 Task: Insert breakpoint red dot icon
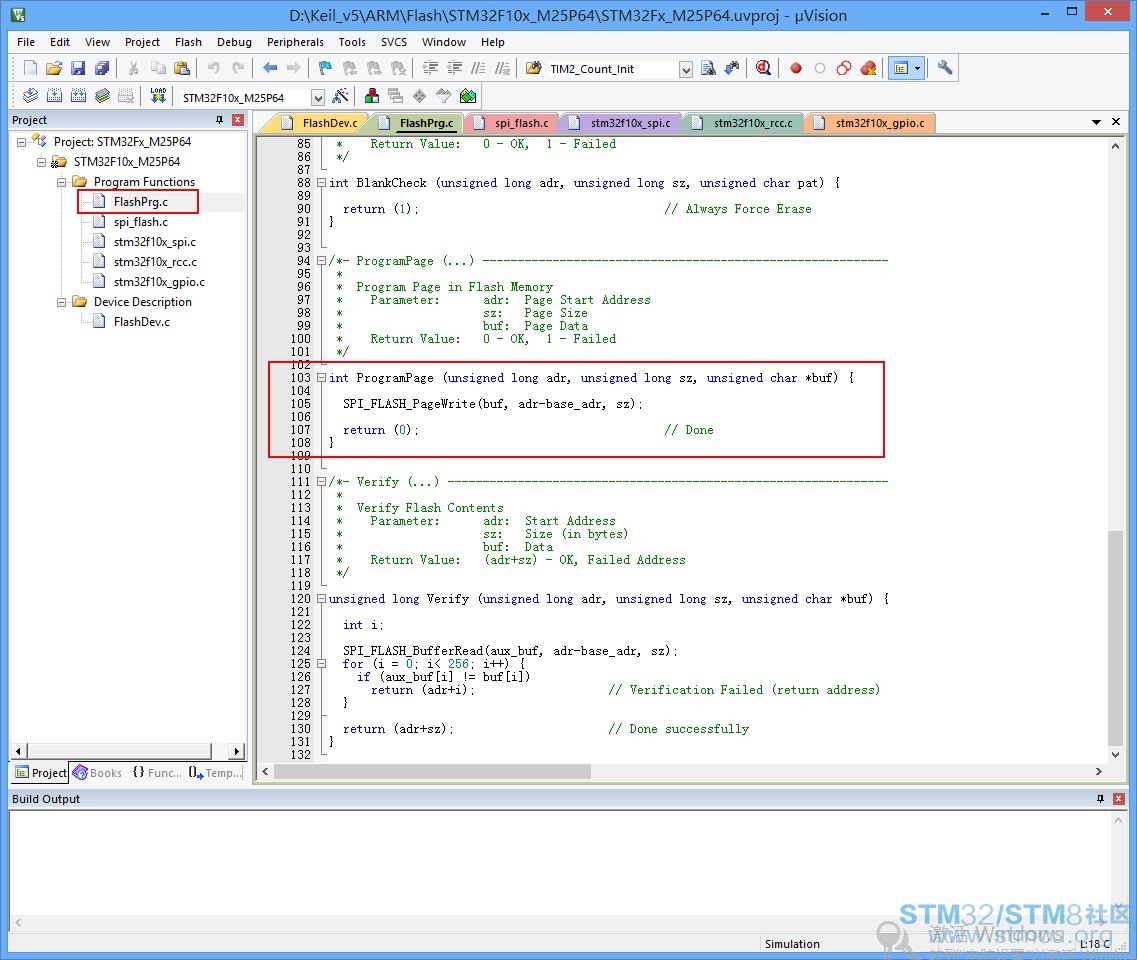[x=795, y=68]
